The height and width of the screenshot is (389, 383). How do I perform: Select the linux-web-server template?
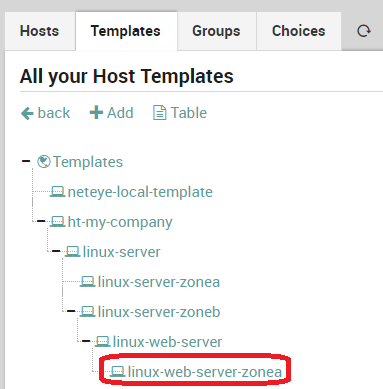[167, 342]
